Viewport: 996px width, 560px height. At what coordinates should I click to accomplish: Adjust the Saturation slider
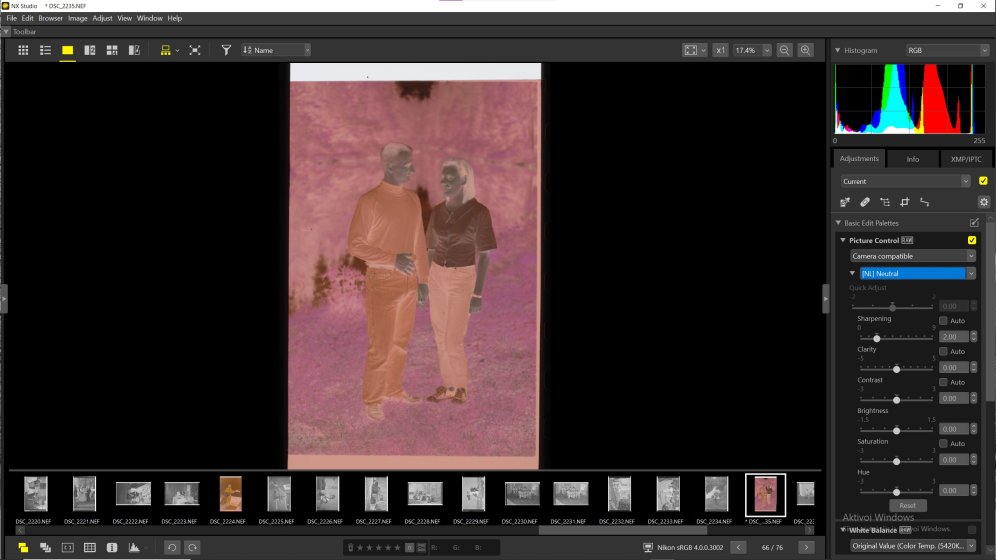coord(896,461)
